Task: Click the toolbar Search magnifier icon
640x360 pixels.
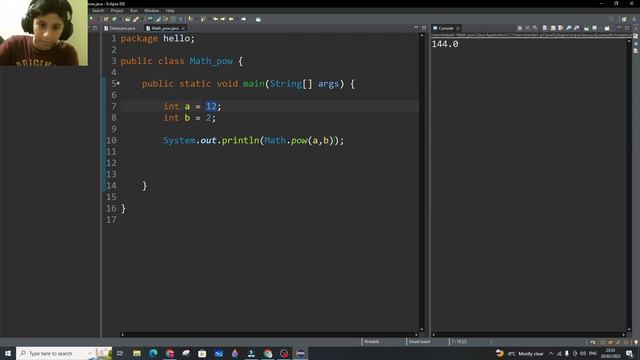Action: [611, 19]
